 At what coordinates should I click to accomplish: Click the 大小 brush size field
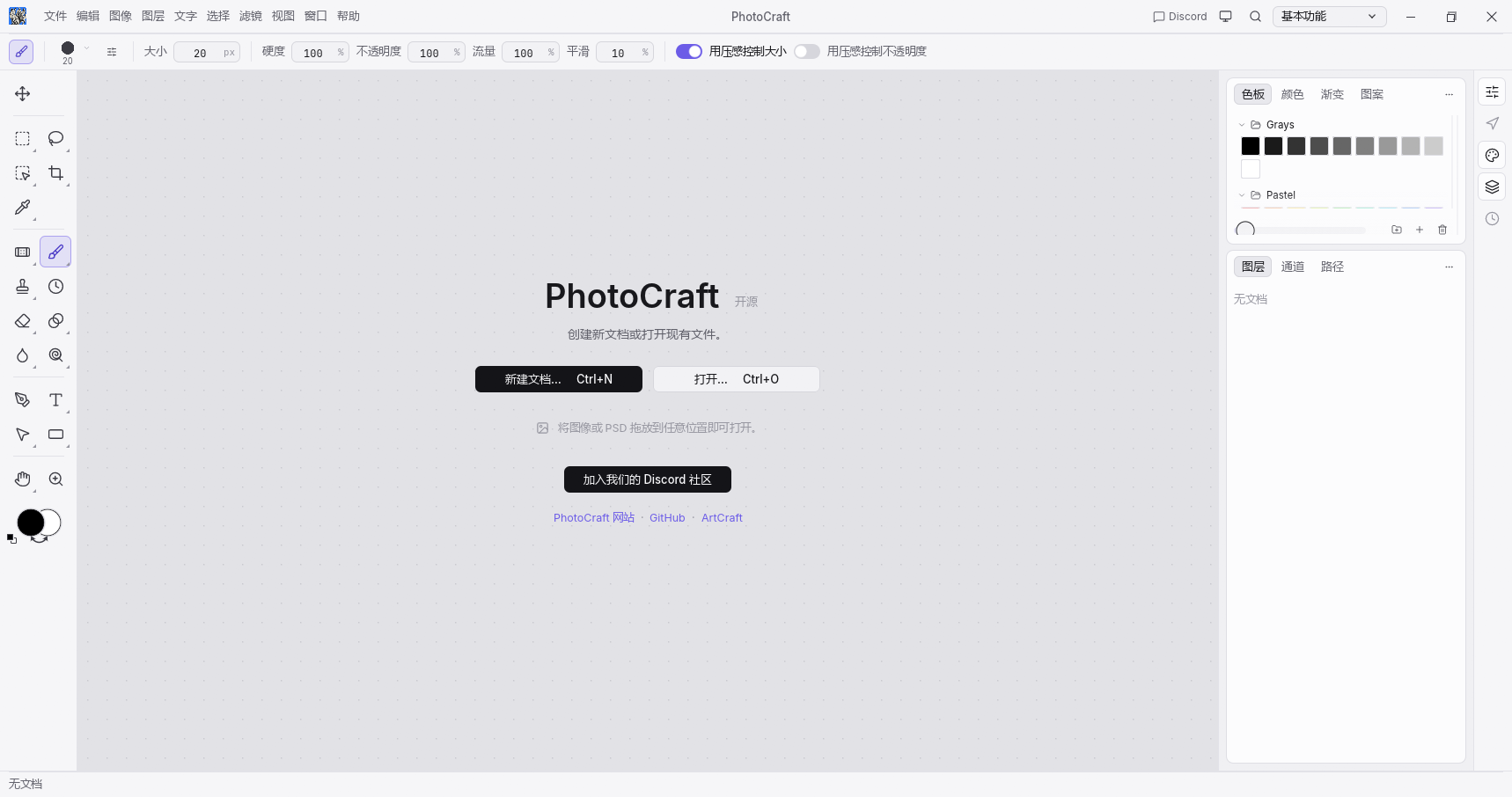point(207,53)
